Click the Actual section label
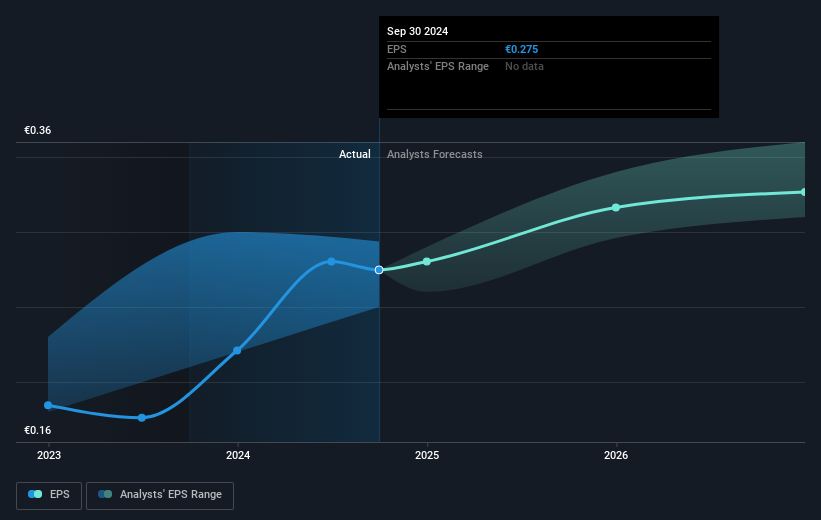The width and height of the screenshot is (821, 520). click(x=354, y=154)
